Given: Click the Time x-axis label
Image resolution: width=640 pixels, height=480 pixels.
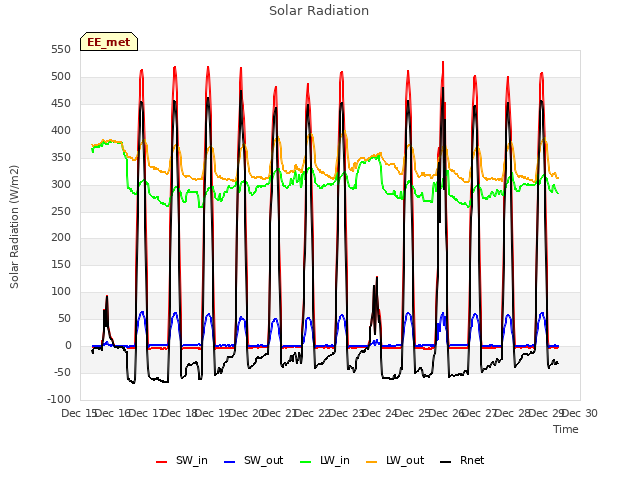Looking at the screenshot, I should pyautogui.click(x=566, y=429).
